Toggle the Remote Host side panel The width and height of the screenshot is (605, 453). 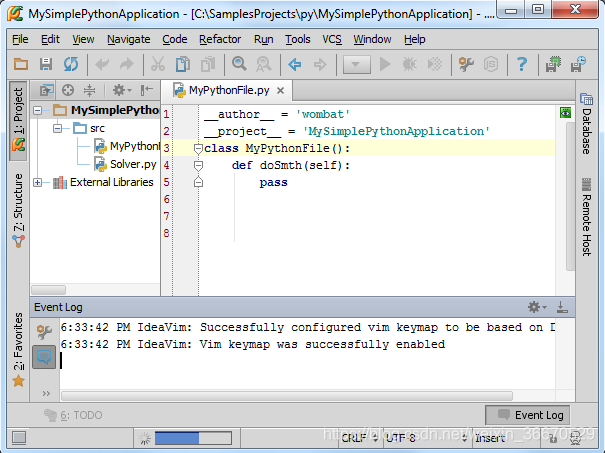tap(586, 217)
